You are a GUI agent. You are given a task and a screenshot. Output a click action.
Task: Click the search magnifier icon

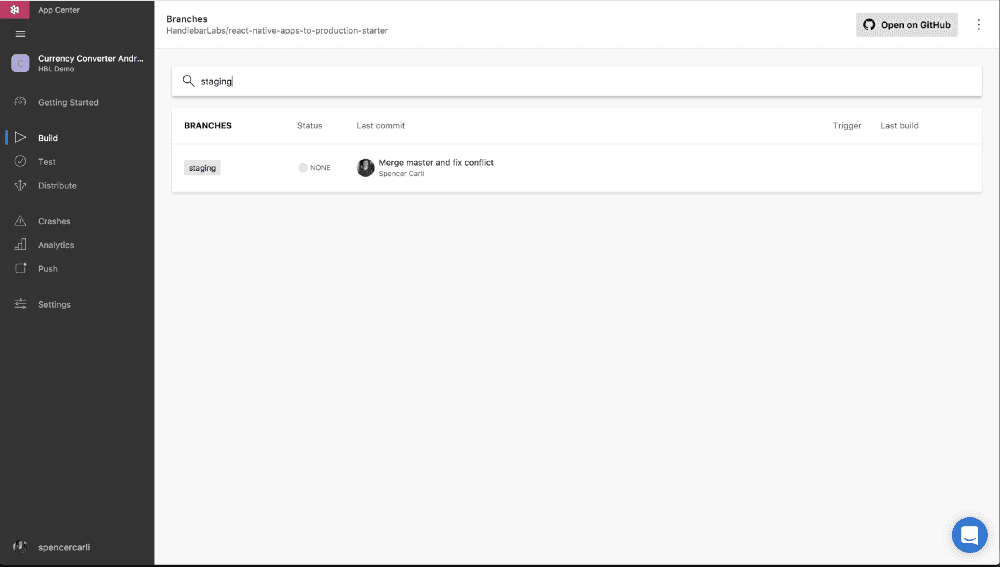188,81
